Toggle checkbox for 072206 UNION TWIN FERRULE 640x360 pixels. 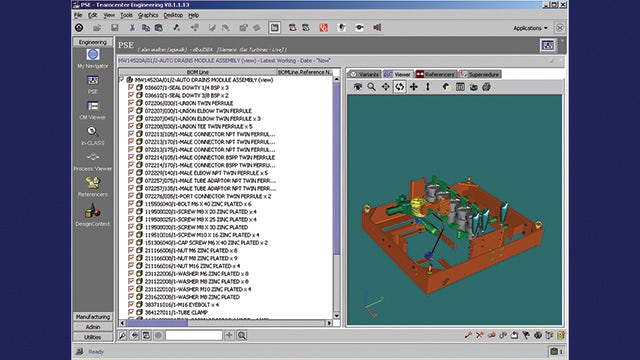tap(131, 103)
